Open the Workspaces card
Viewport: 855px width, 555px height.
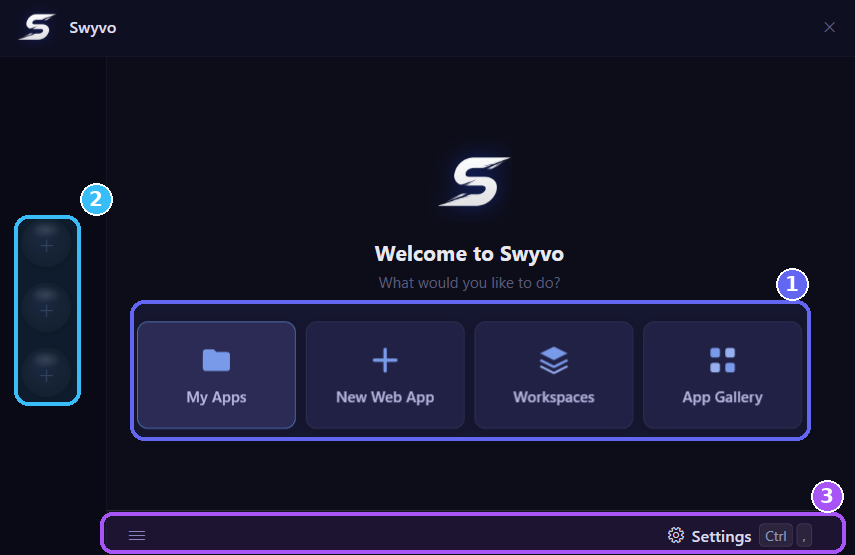point(553,375)
